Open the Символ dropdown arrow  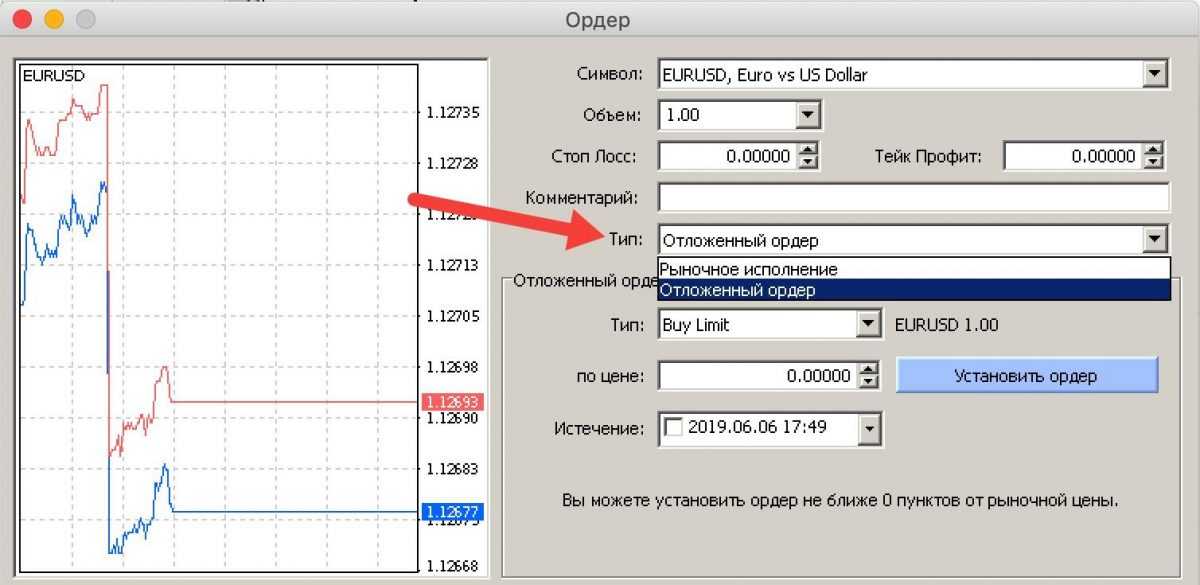[x=1156, y=74]
